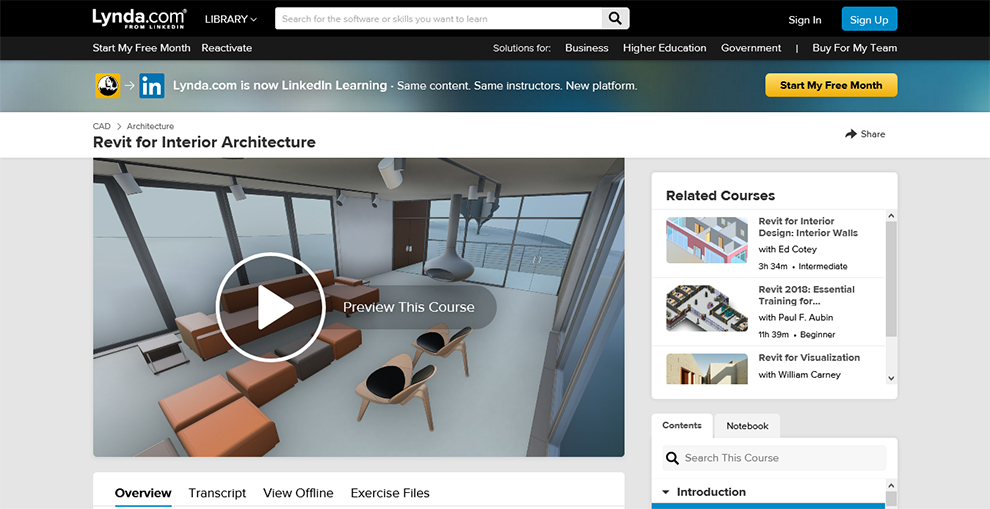Click '3h 34m • Intermediate' text
The image size is (990, 509).
[802, 266]
